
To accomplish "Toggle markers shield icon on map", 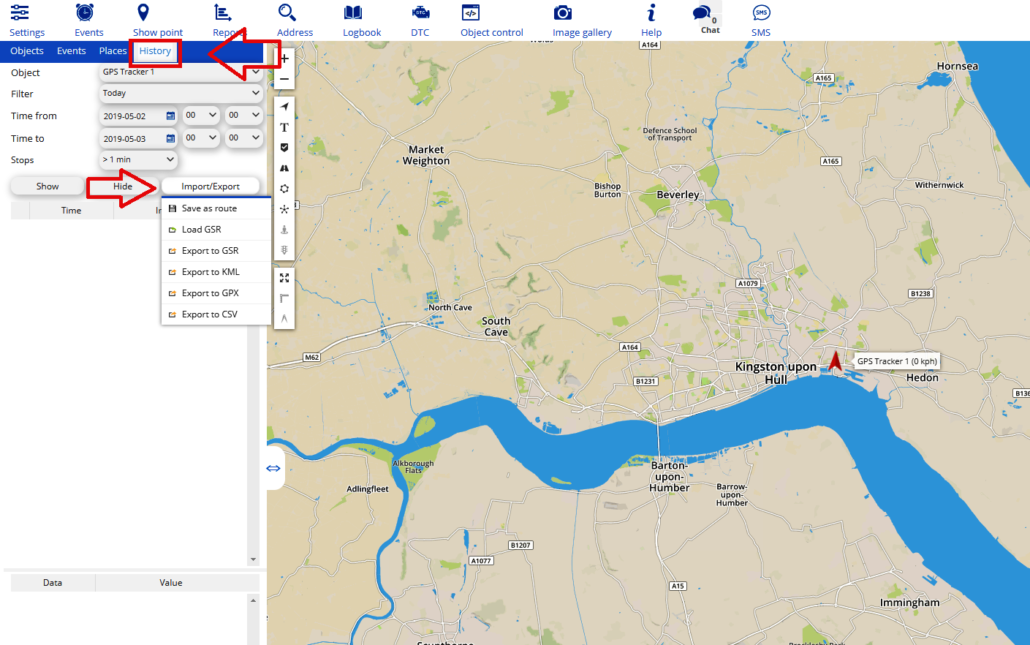I will pos(284,148).
